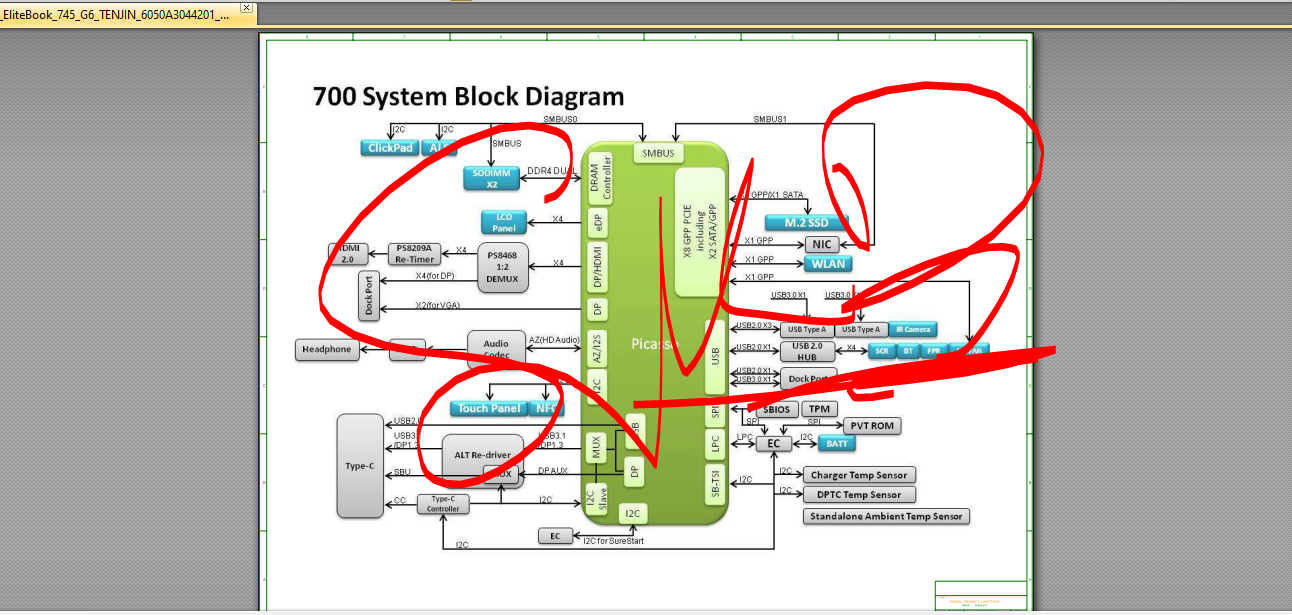The width and height of the screenshot is (1292, 615).
Task: Click the 'X4(for DP)' label
Action: (x=435, y=275)
